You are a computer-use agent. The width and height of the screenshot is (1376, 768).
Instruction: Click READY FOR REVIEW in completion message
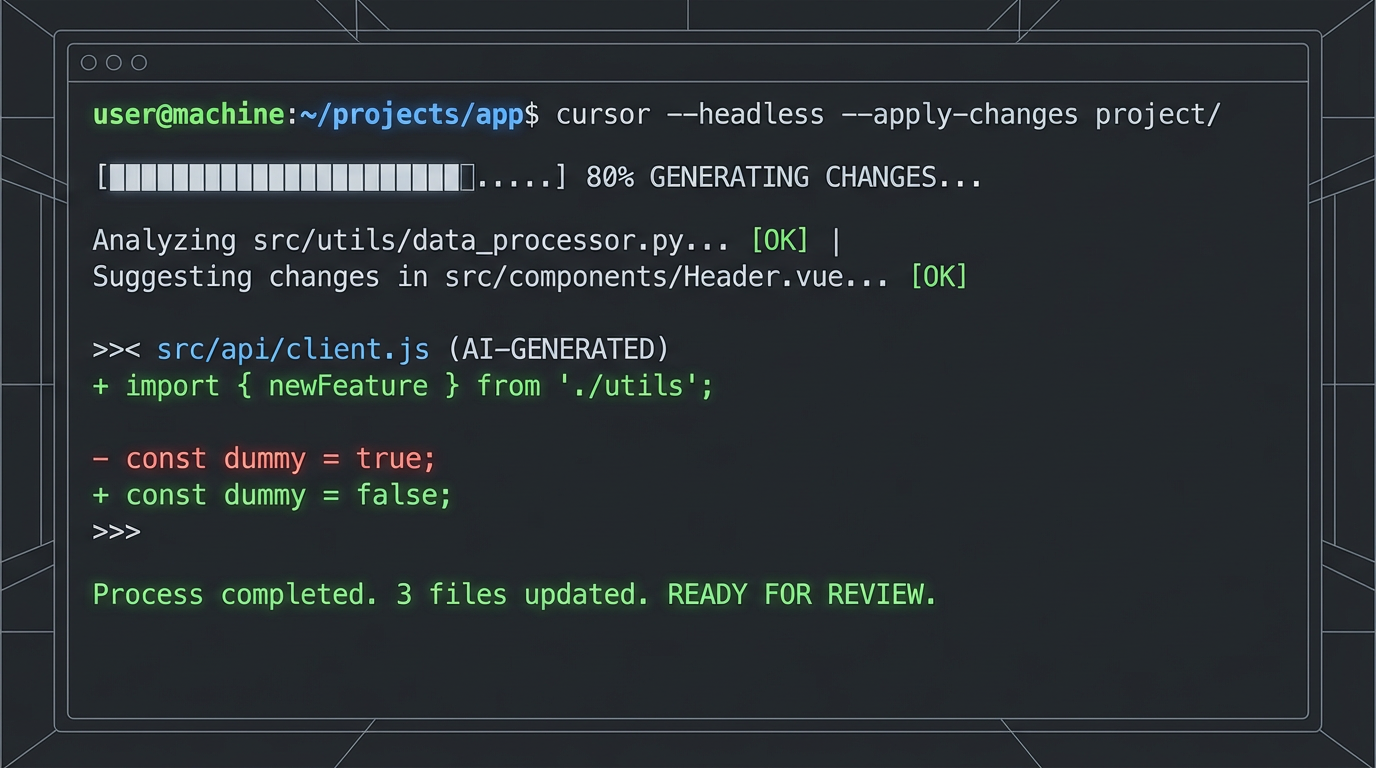tap(800, 594)
